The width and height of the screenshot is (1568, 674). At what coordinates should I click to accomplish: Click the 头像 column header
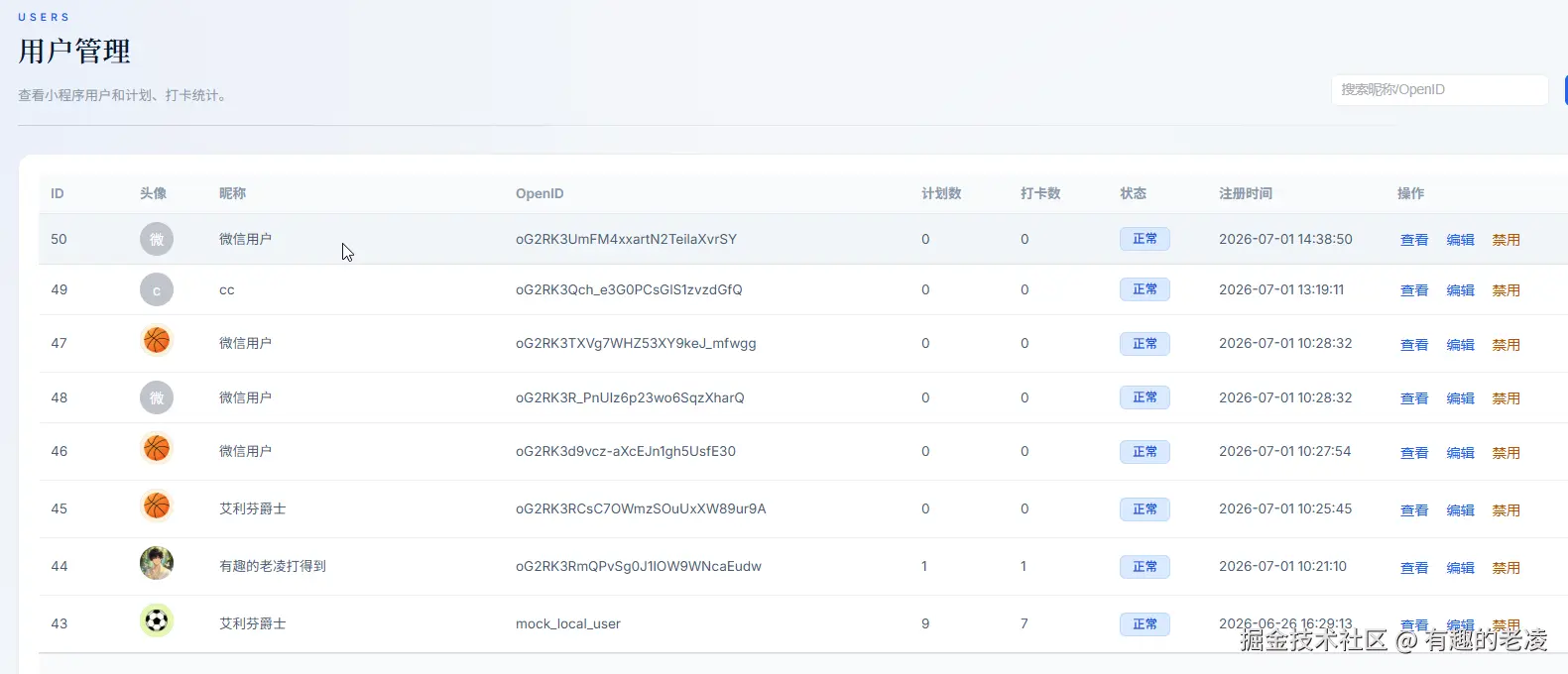pos(153,193)
